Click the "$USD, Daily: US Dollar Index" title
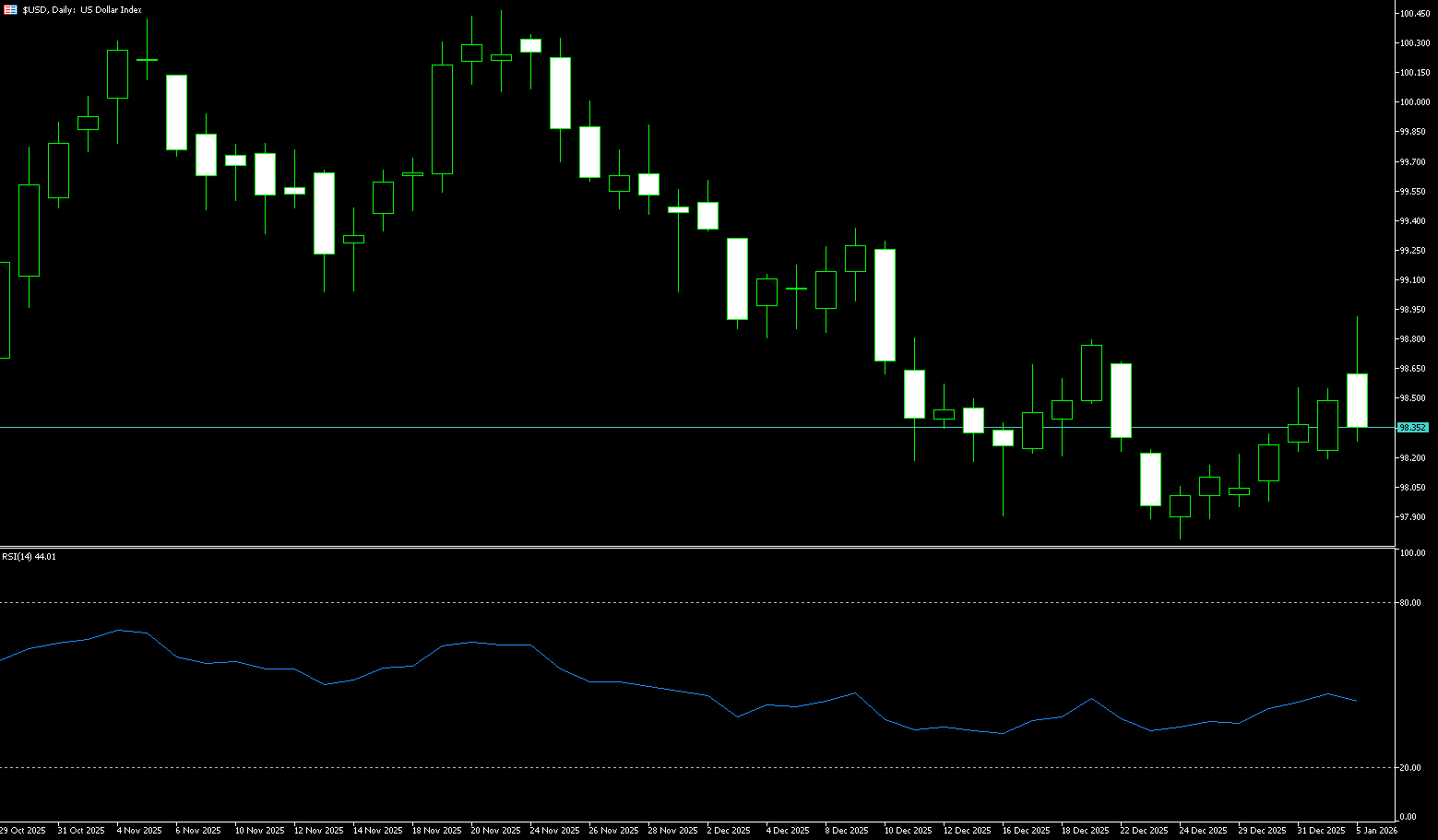This screenshot has width=1438, height=840. point(82,9)
